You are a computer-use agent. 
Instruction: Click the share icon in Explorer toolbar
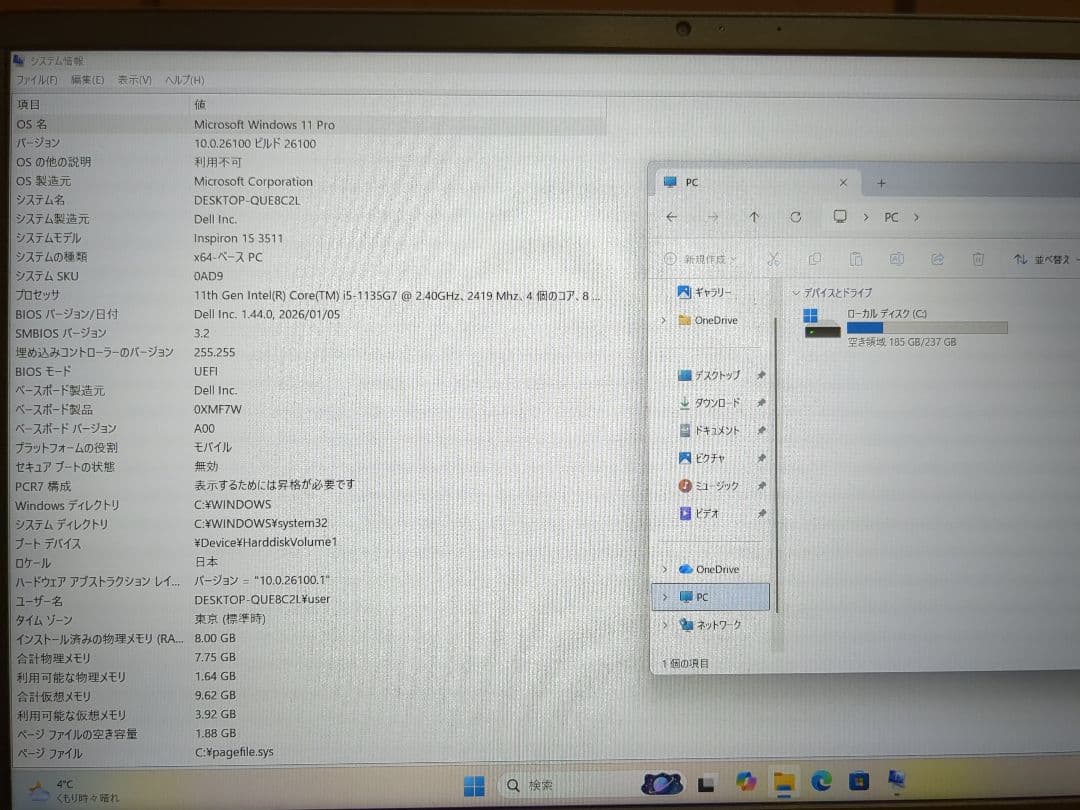coord(937,258)
